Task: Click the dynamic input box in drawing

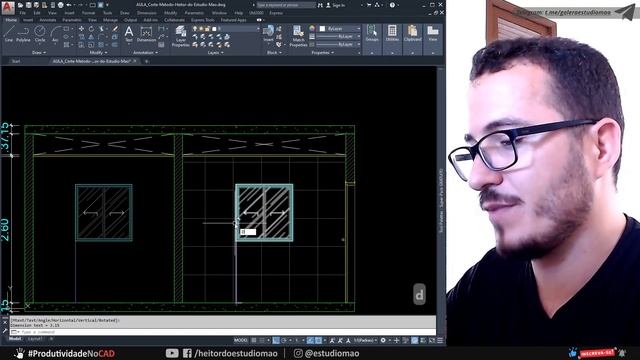Action: tap(248, 232)
